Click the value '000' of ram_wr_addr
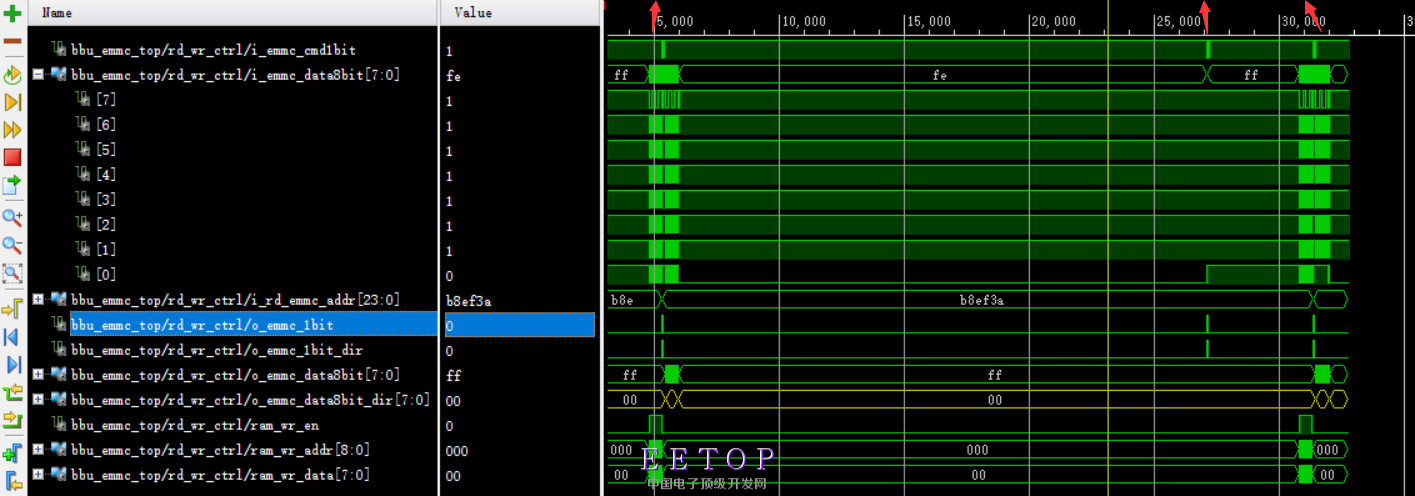Viewport: 1415px width, 496px height. (x=456, y=450)
